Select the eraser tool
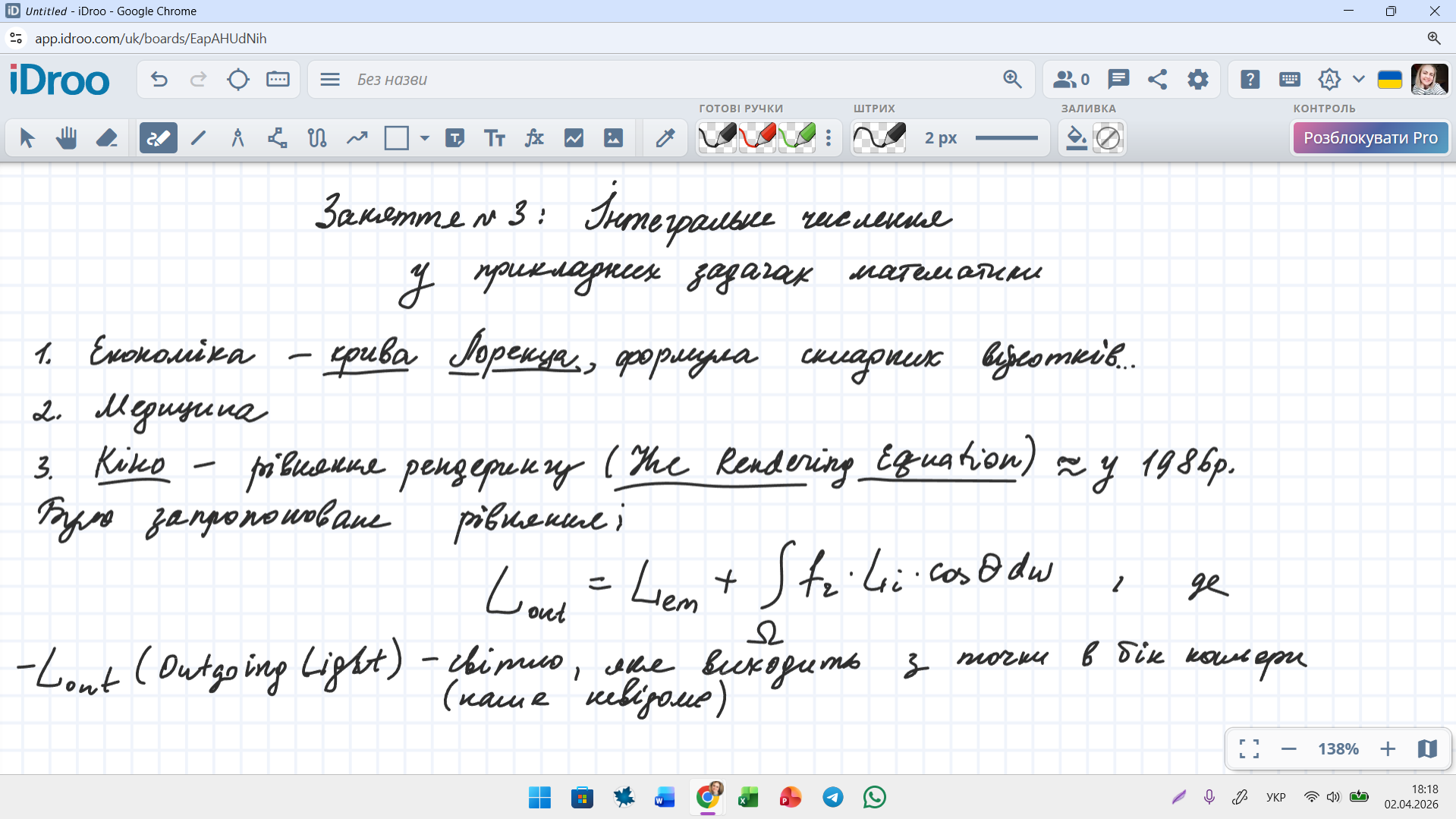Viewport: 1456px width, 819px height. (x=106, y=138)
